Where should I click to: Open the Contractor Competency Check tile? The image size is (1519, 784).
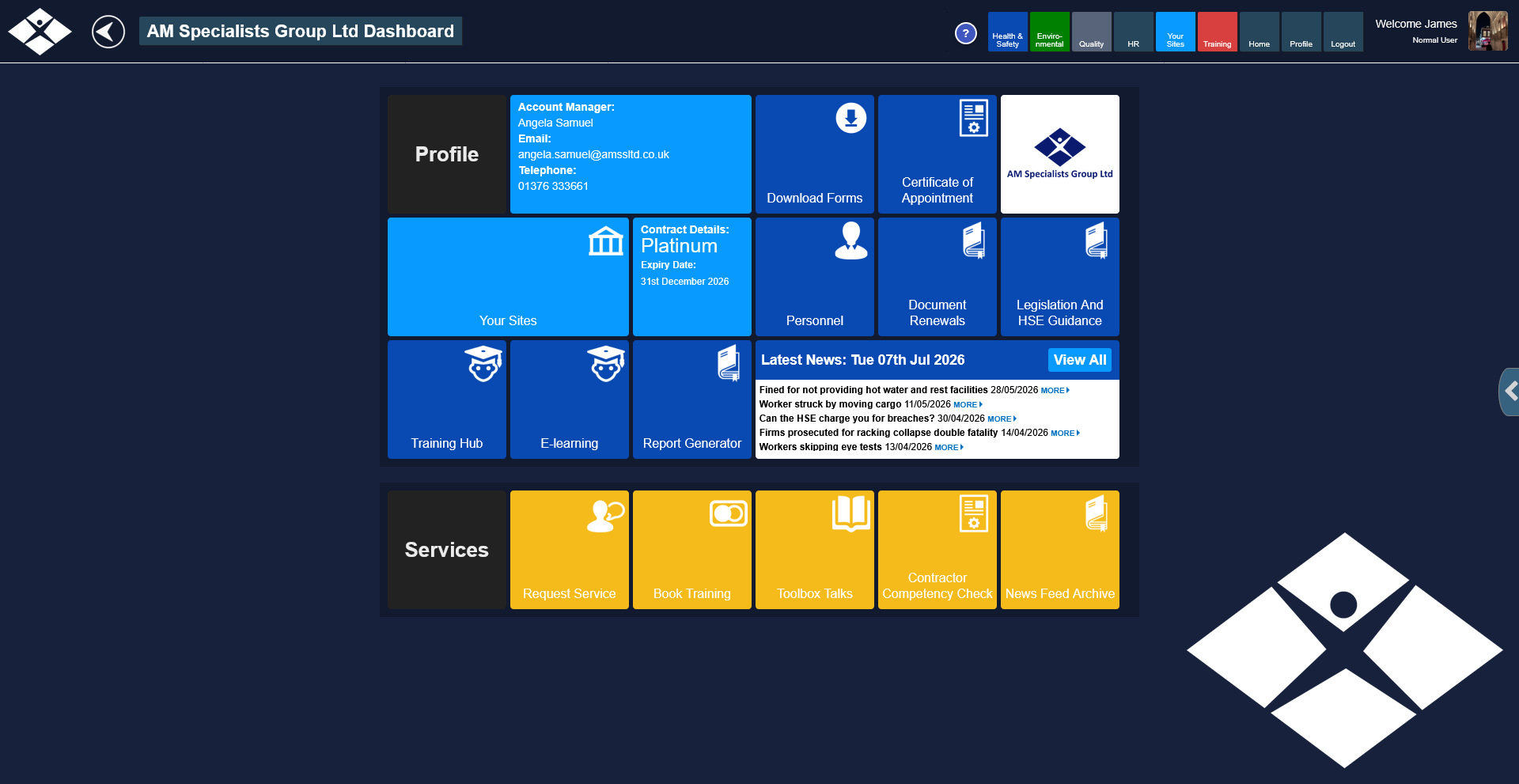(x=938, y=550)
